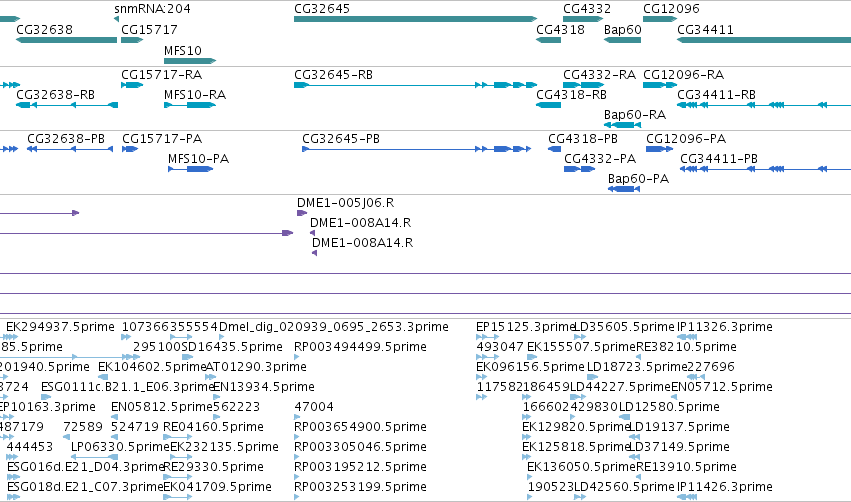Screen dimensions: 851x502
Task: Select the LD19137.5prime EST label
Action: click(x=679, y=427)
